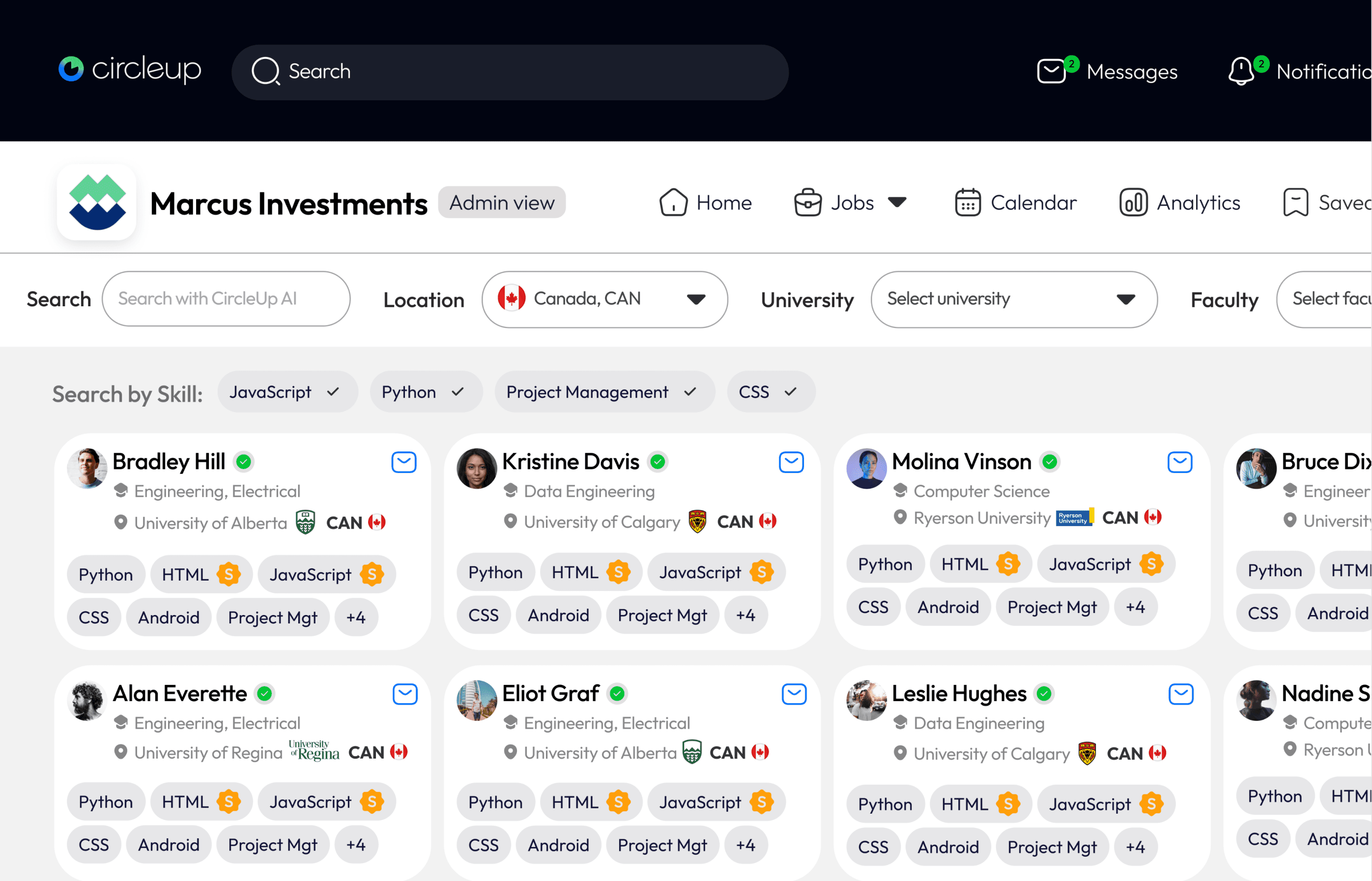
Task: Message Bradley Hill via envelope icon
Action: (403, 462)
